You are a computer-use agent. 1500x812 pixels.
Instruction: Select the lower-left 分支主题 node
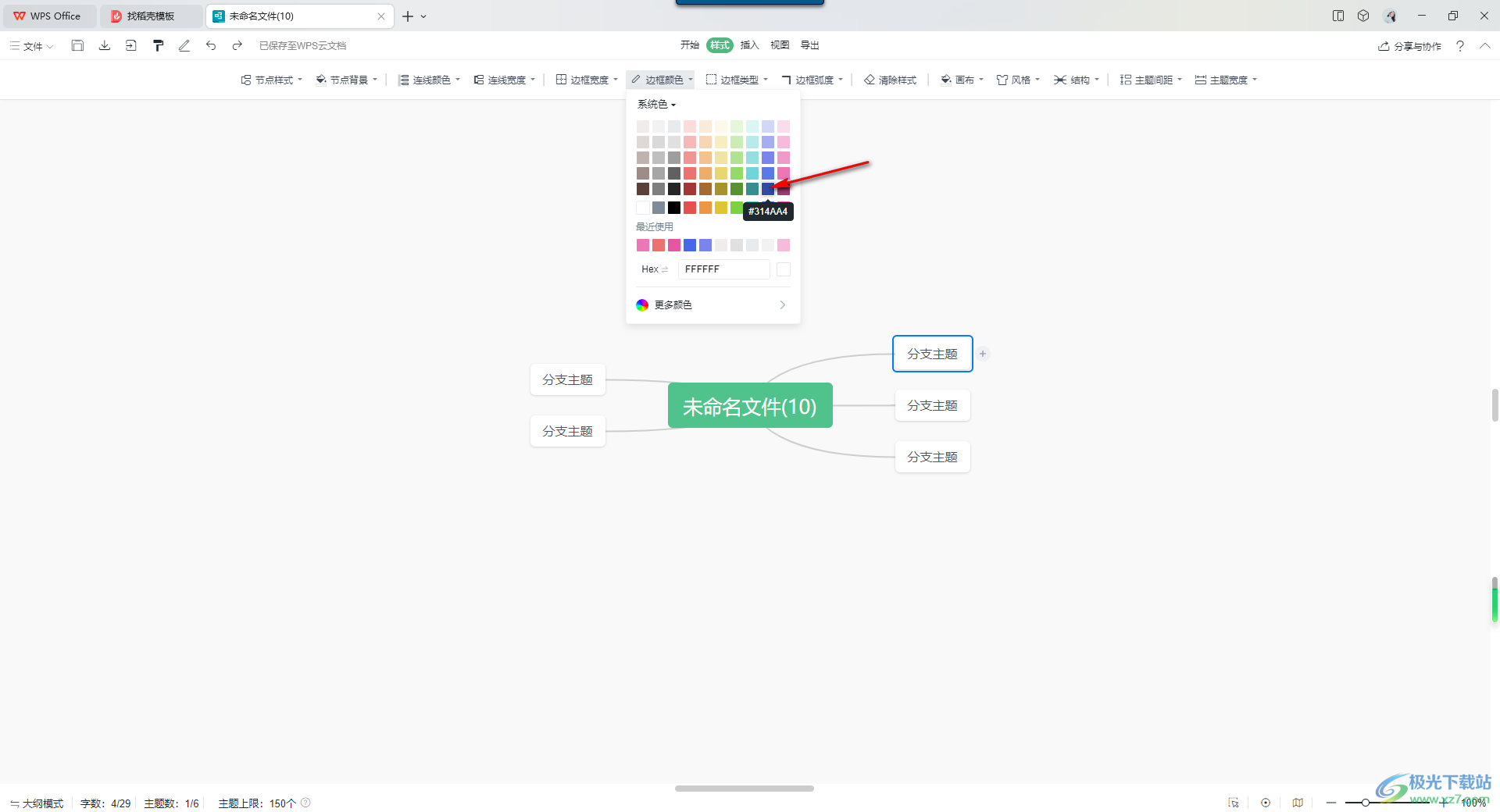coord(568,431)
